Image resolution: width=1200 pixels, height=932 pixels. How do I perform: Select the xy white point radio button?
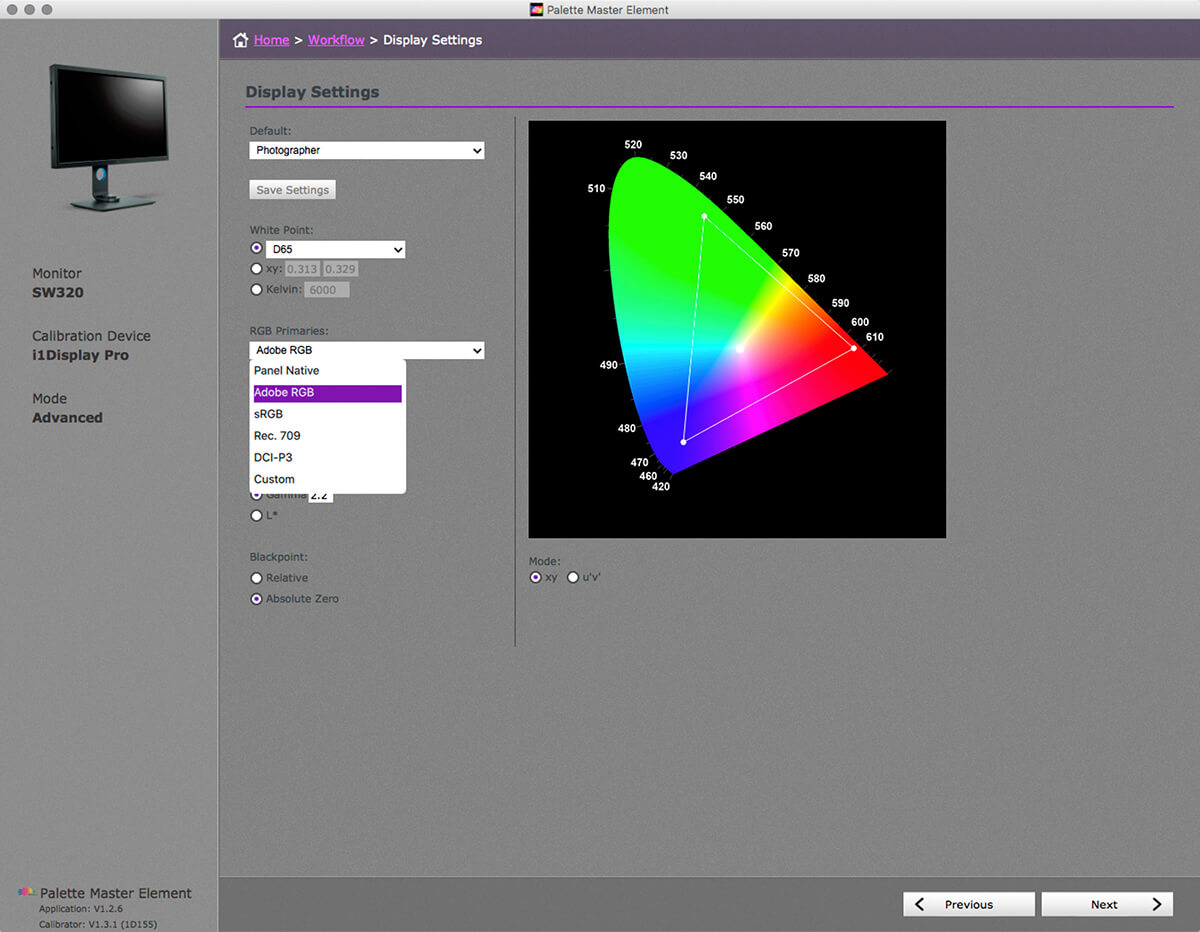[x=256, y=268]
